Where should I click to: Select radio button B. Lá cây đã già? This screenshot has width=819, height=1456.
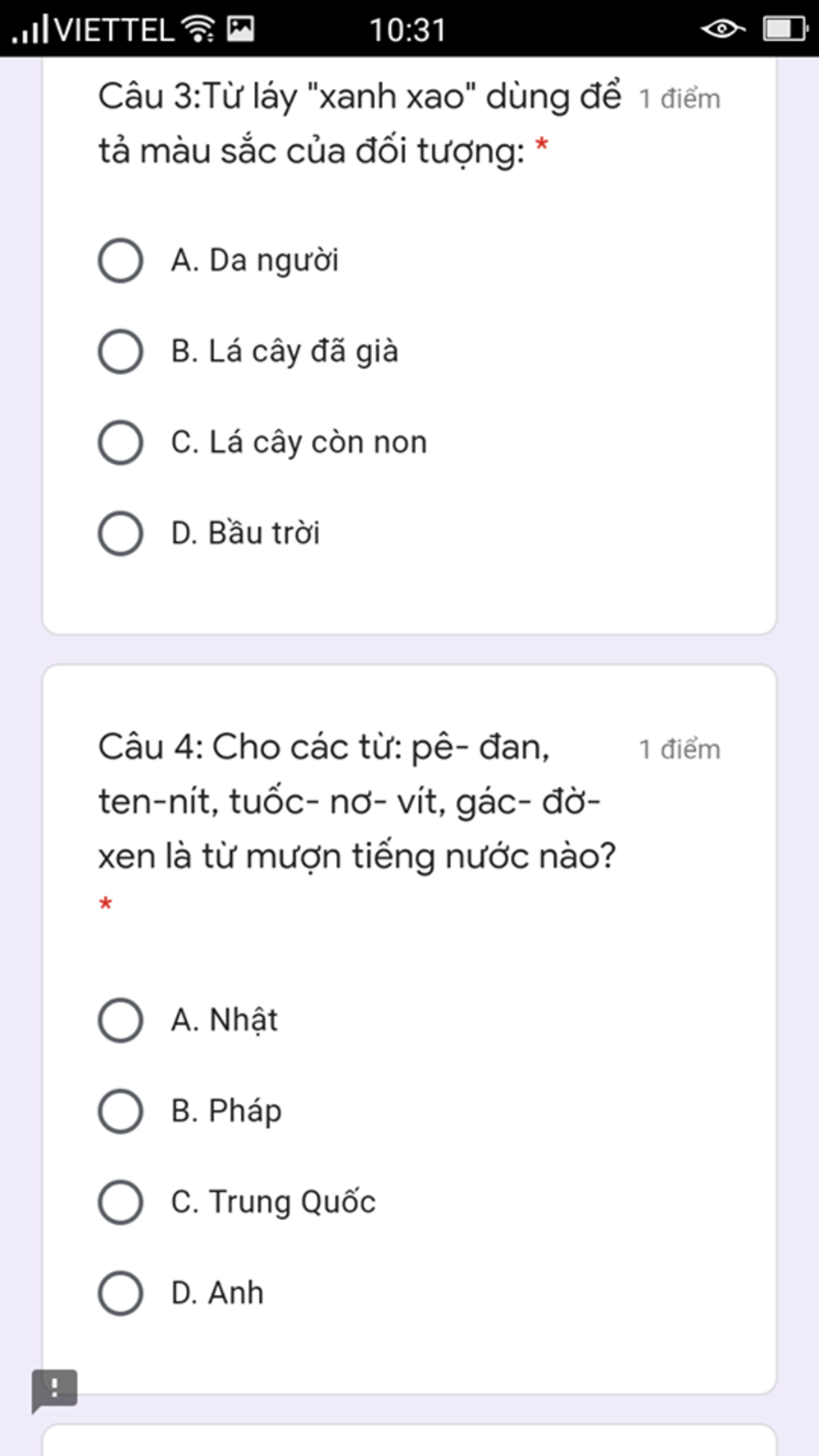121,351
